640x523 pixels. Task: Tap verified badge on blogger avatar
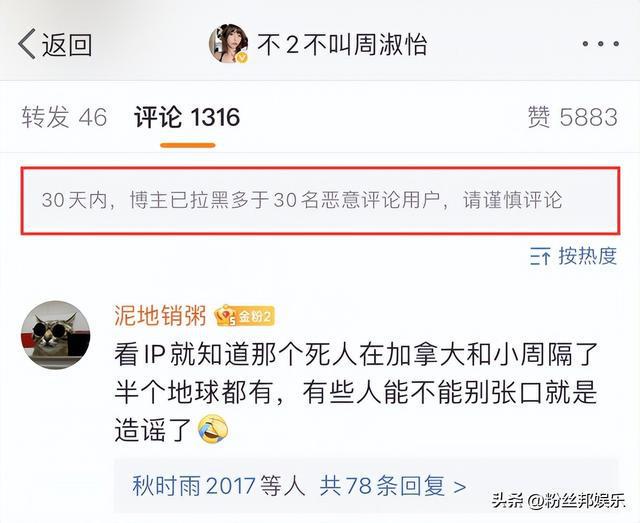[243, 58]
